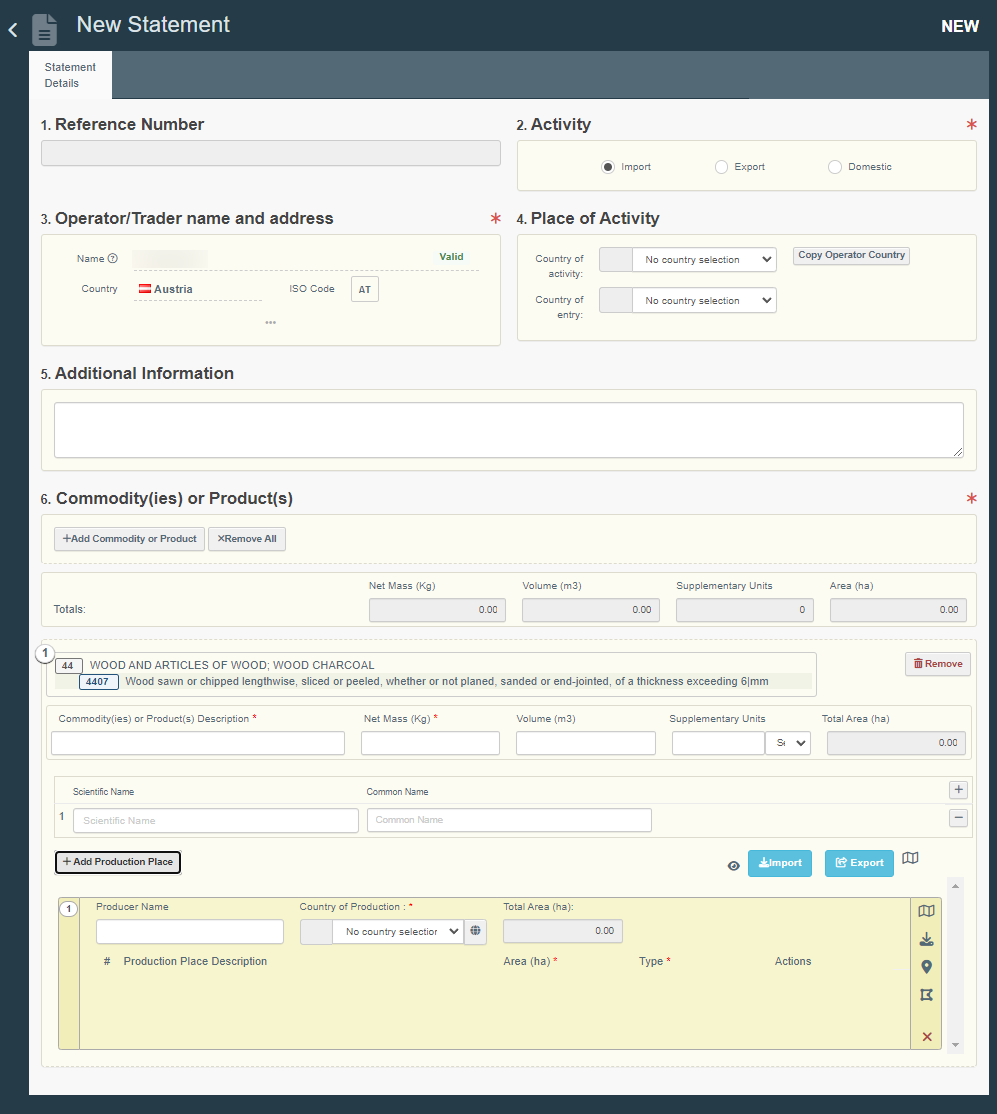Viewport: 997px width, 1114px height.
Task: Select the Domestic activity radio button
Action: [x=835, y=167]
